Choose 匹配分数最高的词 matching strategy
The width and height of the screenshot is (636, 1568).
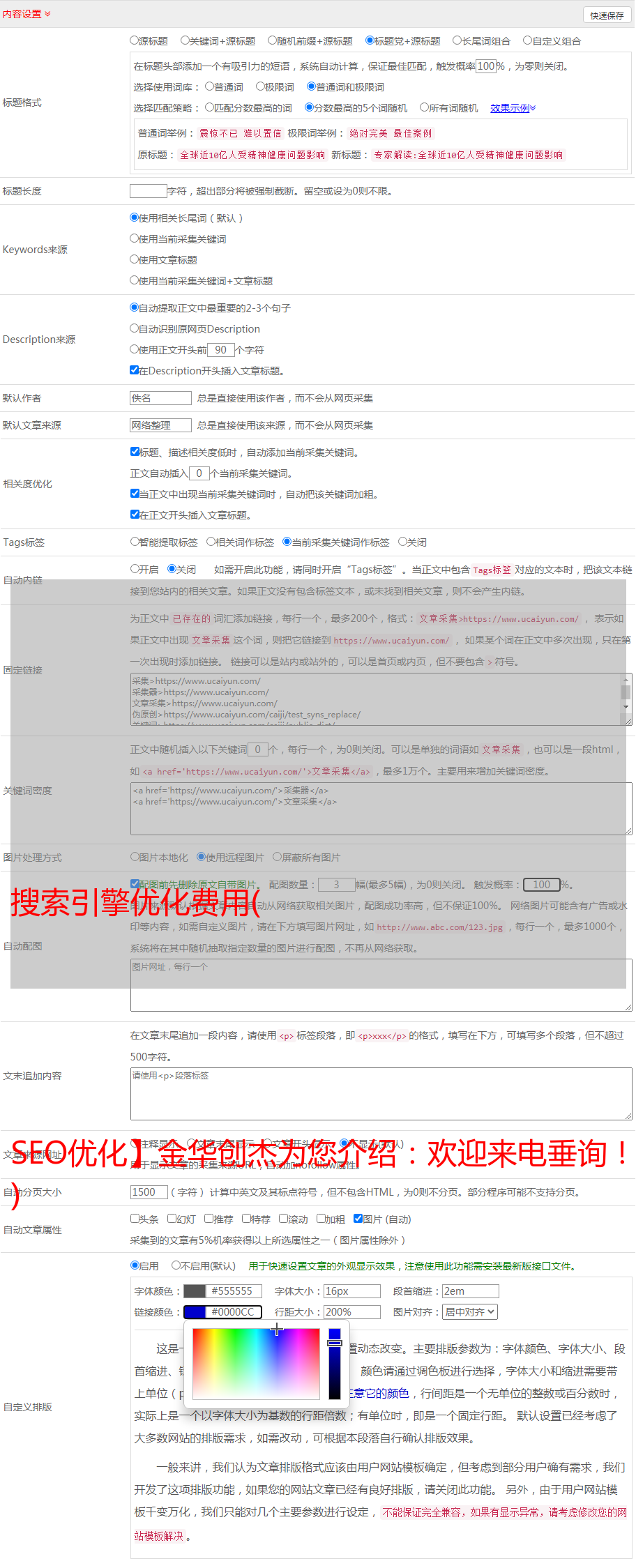209,107
